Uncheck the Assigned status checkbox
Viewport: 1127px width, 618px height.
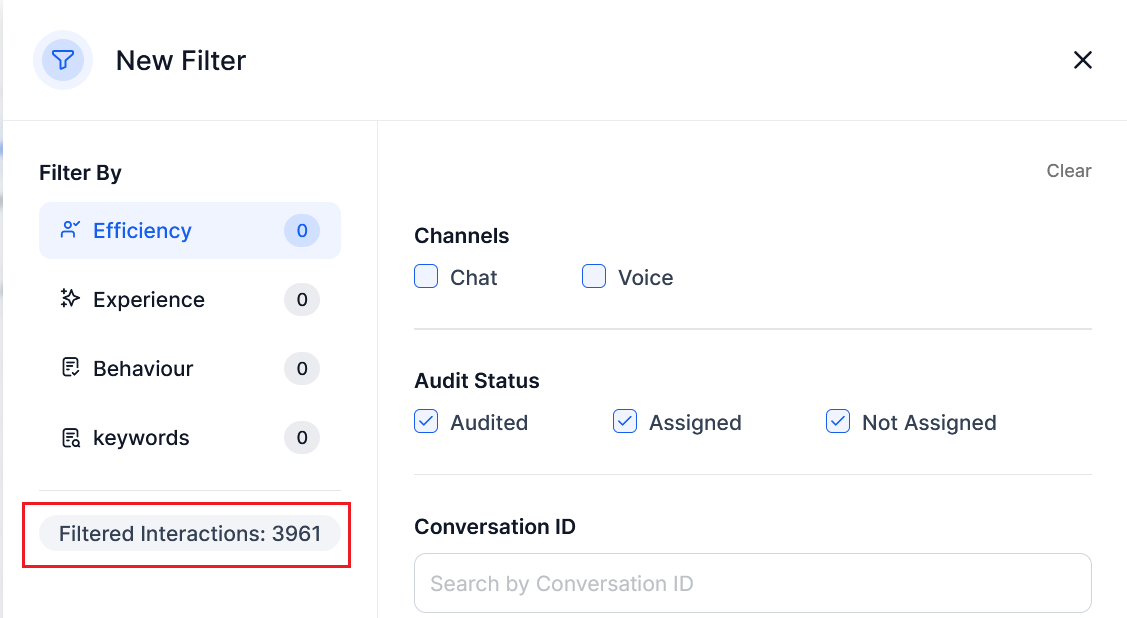[x=625, y=422]
